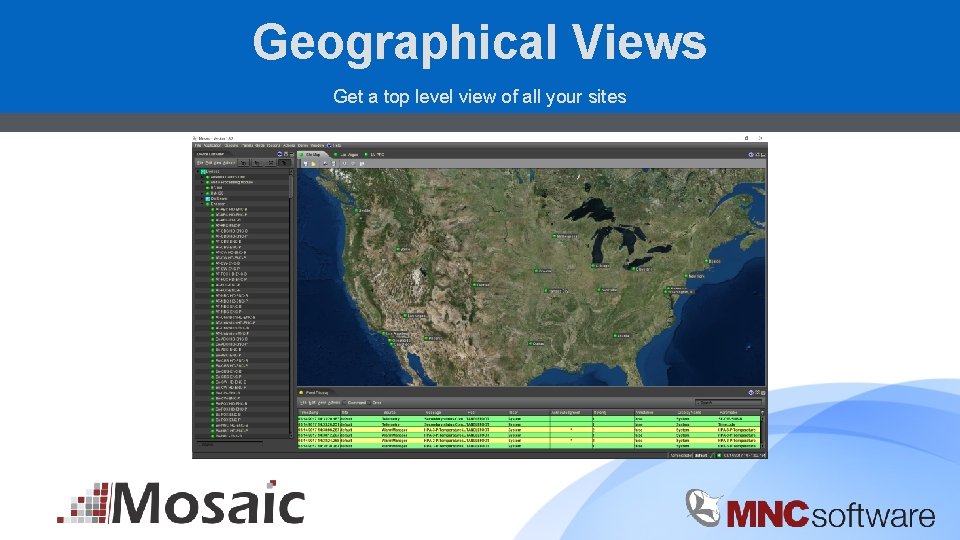
Task: Toggle the Error checkbox in Event Viewer
Action: click(369, 402)
